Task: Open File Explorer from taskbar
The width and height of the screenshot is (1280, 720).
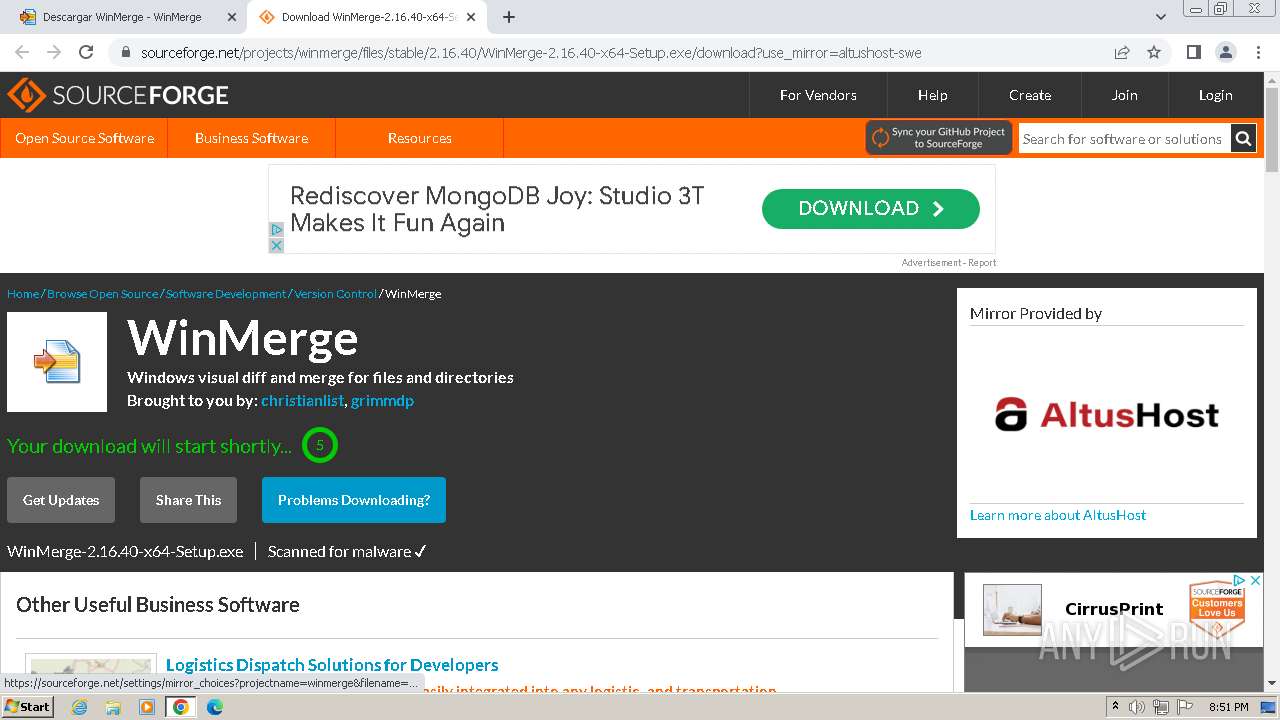Action: click(113, 707)
